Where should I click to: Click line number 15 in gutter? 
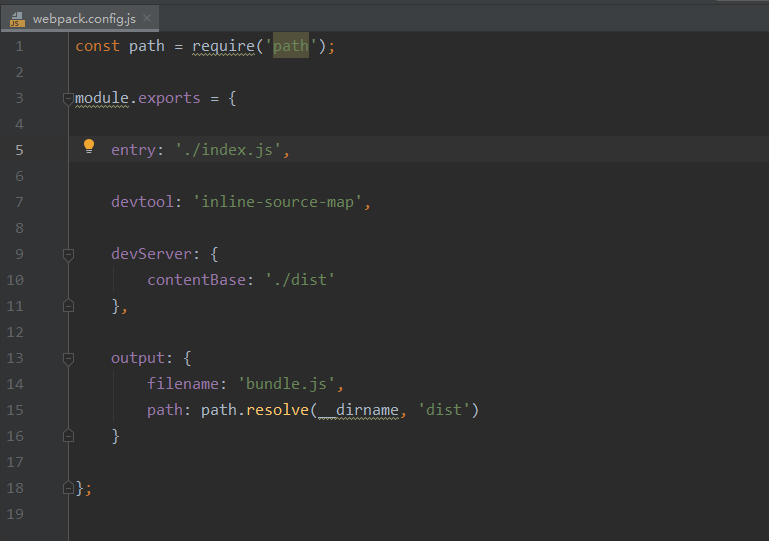(x=15, y=410)
